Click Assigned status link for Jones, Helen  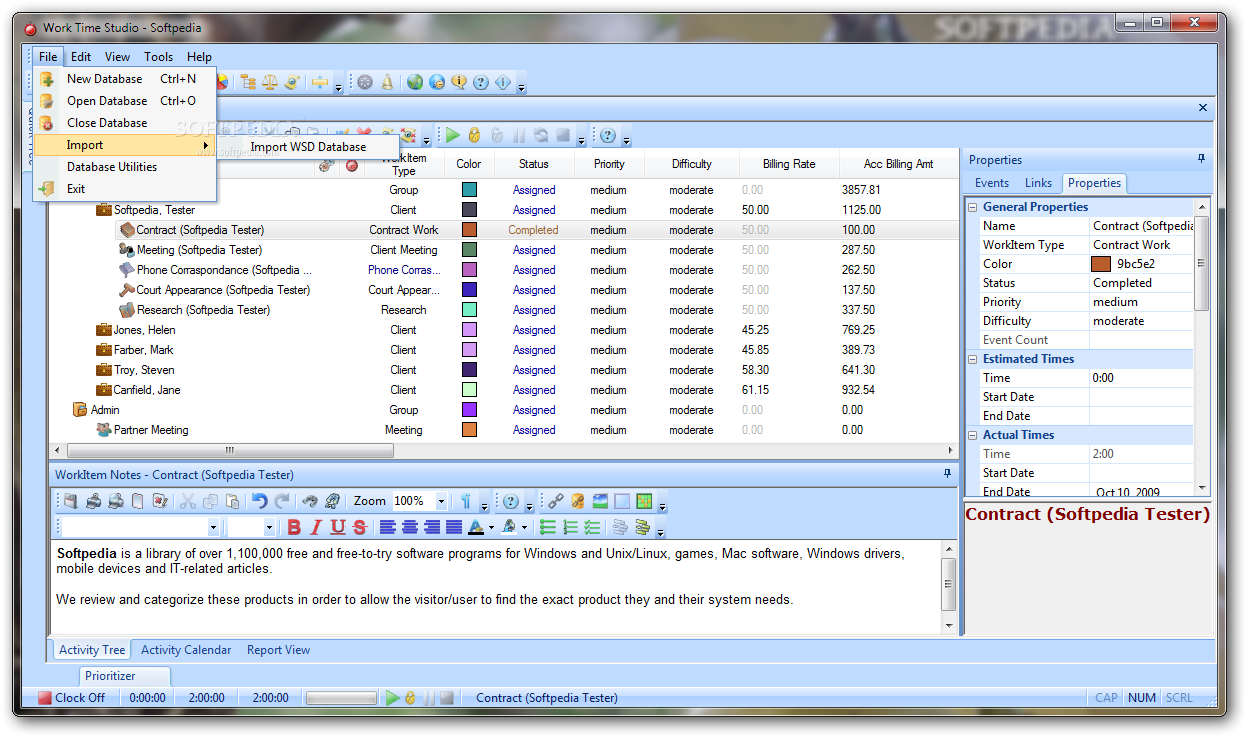pos(534,330)
